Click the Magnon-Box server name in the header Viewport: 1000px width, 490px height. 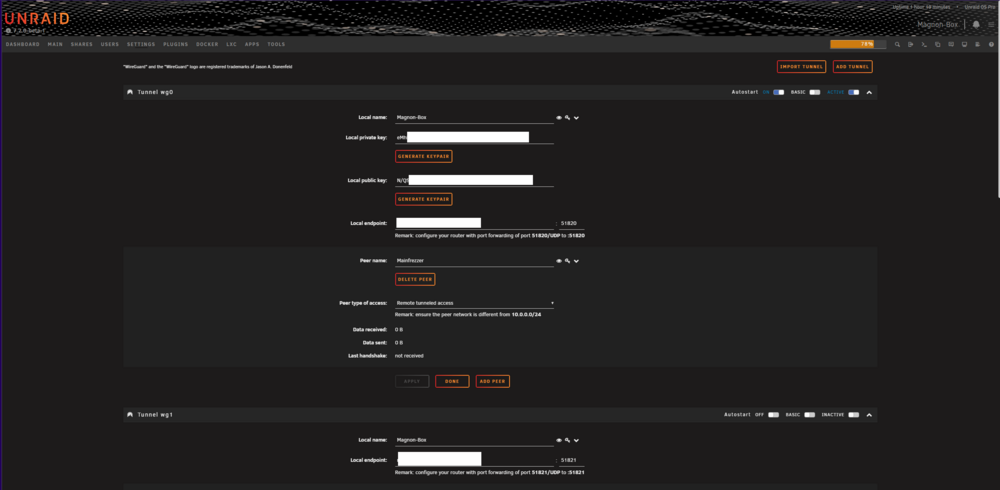[938, 24]
